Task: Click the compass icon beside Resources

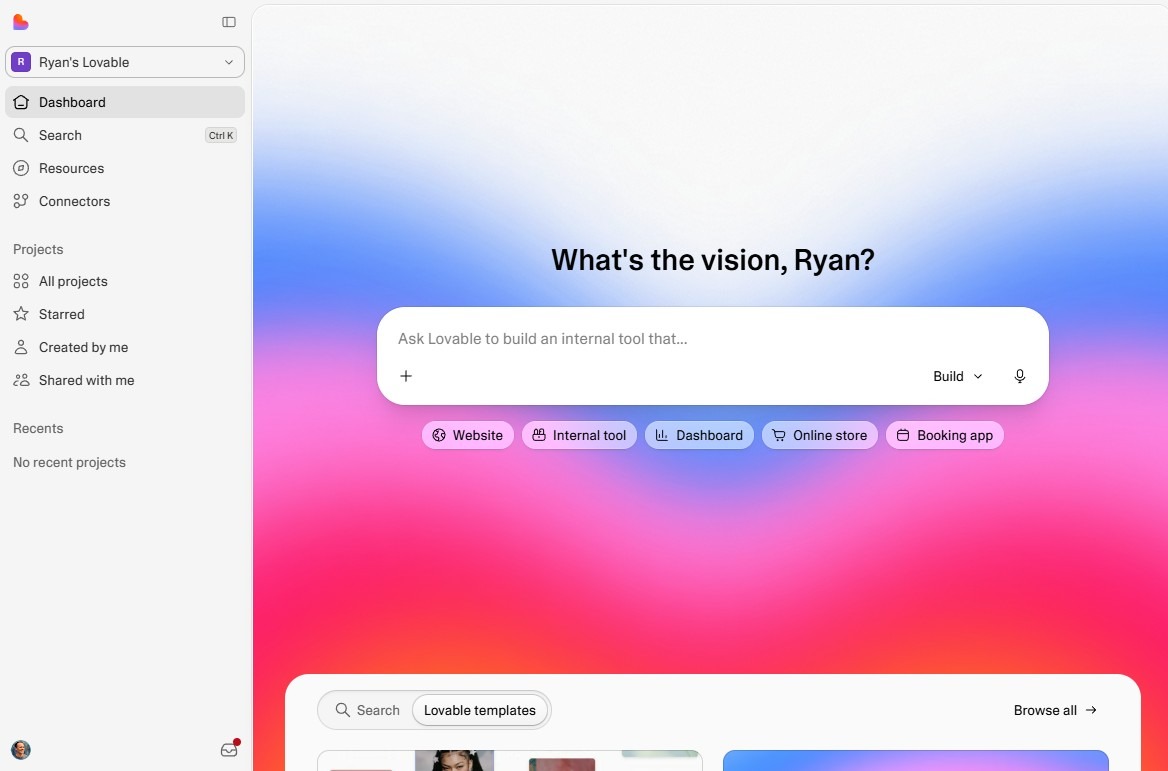Action: pos(21,168)
